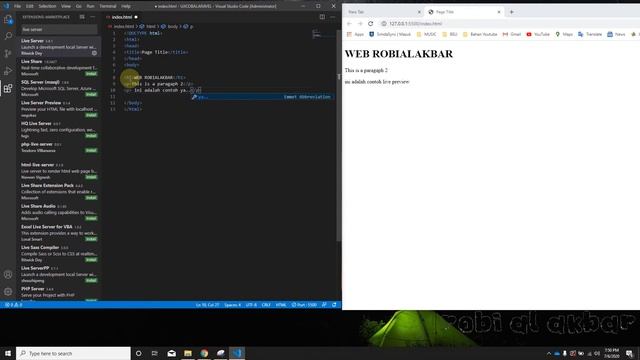
Task: Select the Excel Live Server for VBA entry
Action: 59,233
